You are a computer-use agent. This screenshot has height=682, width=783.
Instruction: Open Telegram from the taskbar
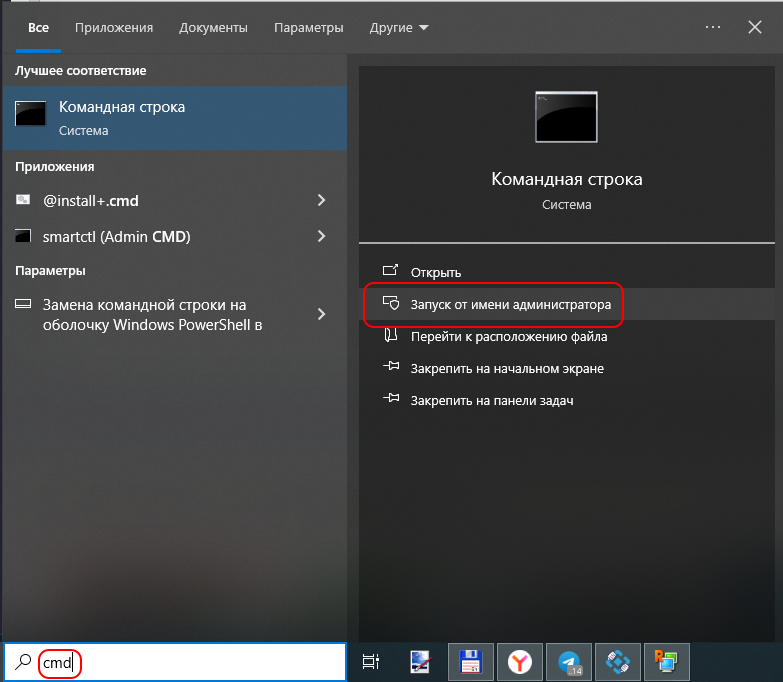(x=569, y=662)
